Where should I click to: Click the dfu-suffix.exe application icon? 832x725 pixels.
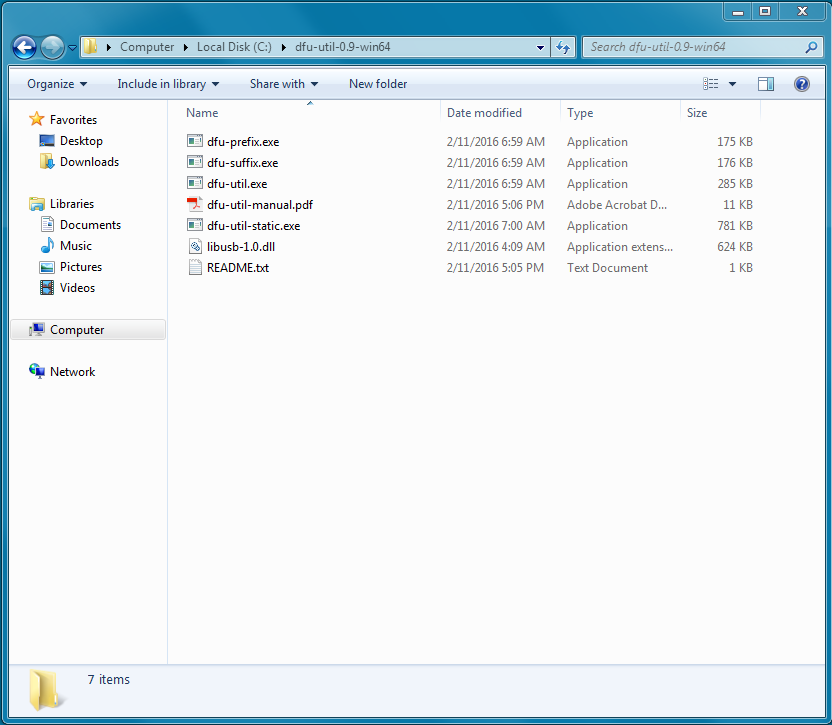(x=195, y=162)
